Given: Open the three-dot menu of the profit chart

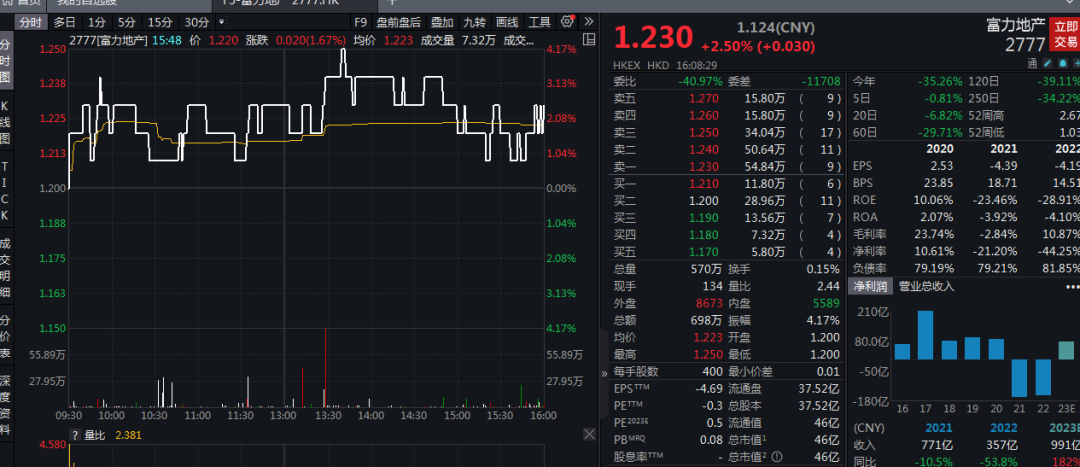Looking at the screenshot, I should coord(1072,287).
